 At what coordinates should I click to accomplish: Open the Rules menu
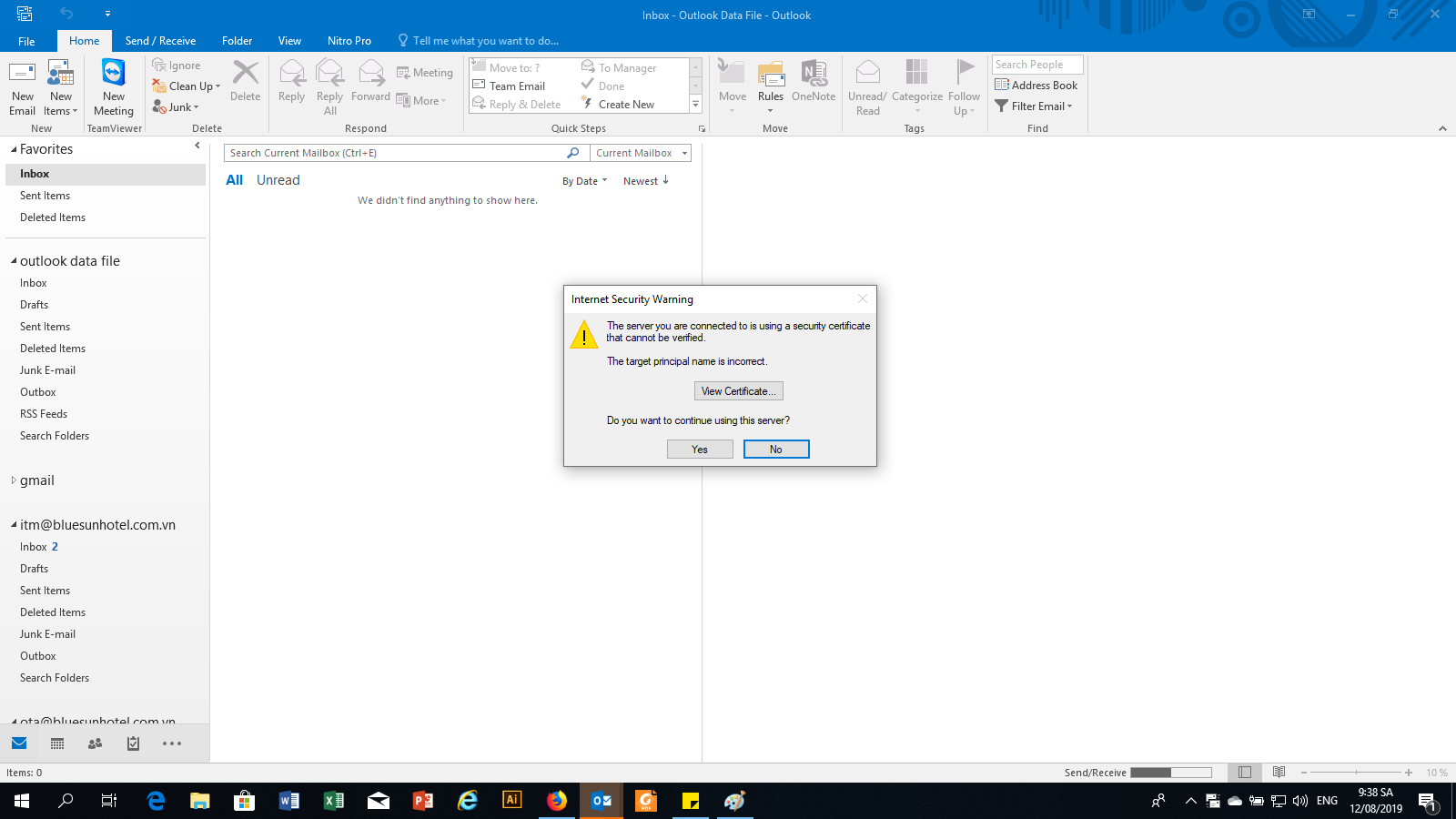771,87
